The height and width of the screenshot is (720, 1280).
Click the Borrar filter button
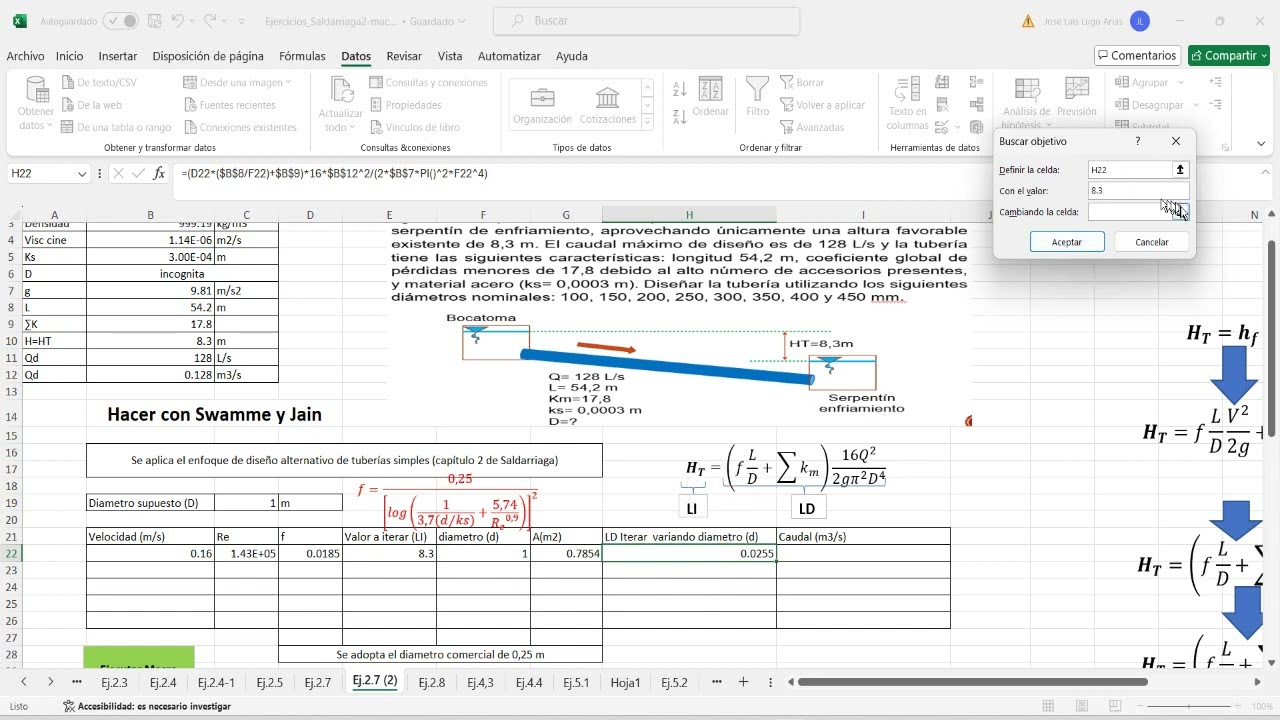pyautogui.click(x=802, y=83)
